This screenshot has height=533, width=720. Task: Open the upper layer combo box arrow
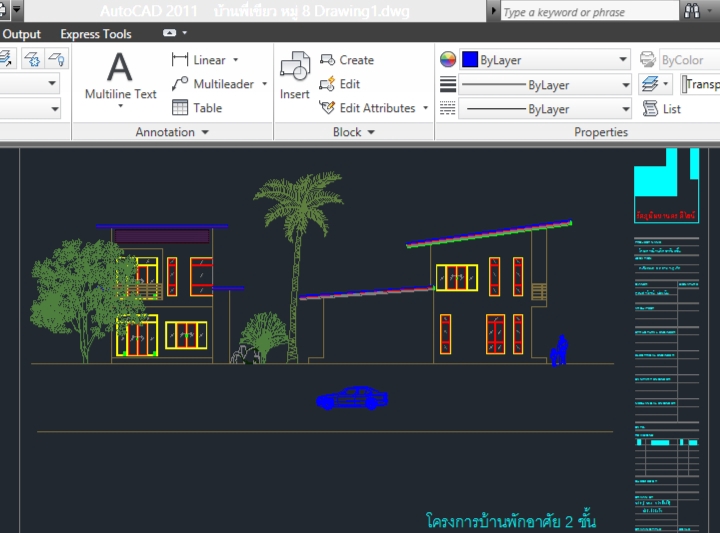tap(52, 83)
